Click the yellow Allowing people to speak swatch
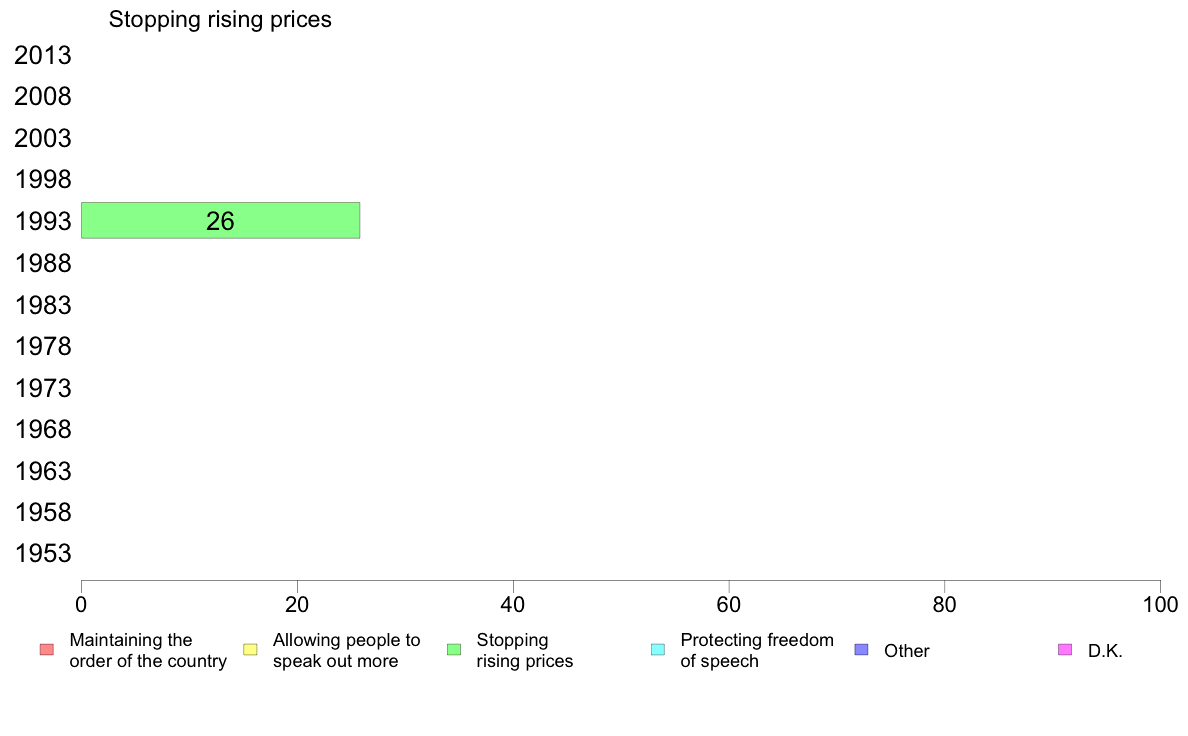Viewport: 1188px width, 736px height. click(250, 650)
